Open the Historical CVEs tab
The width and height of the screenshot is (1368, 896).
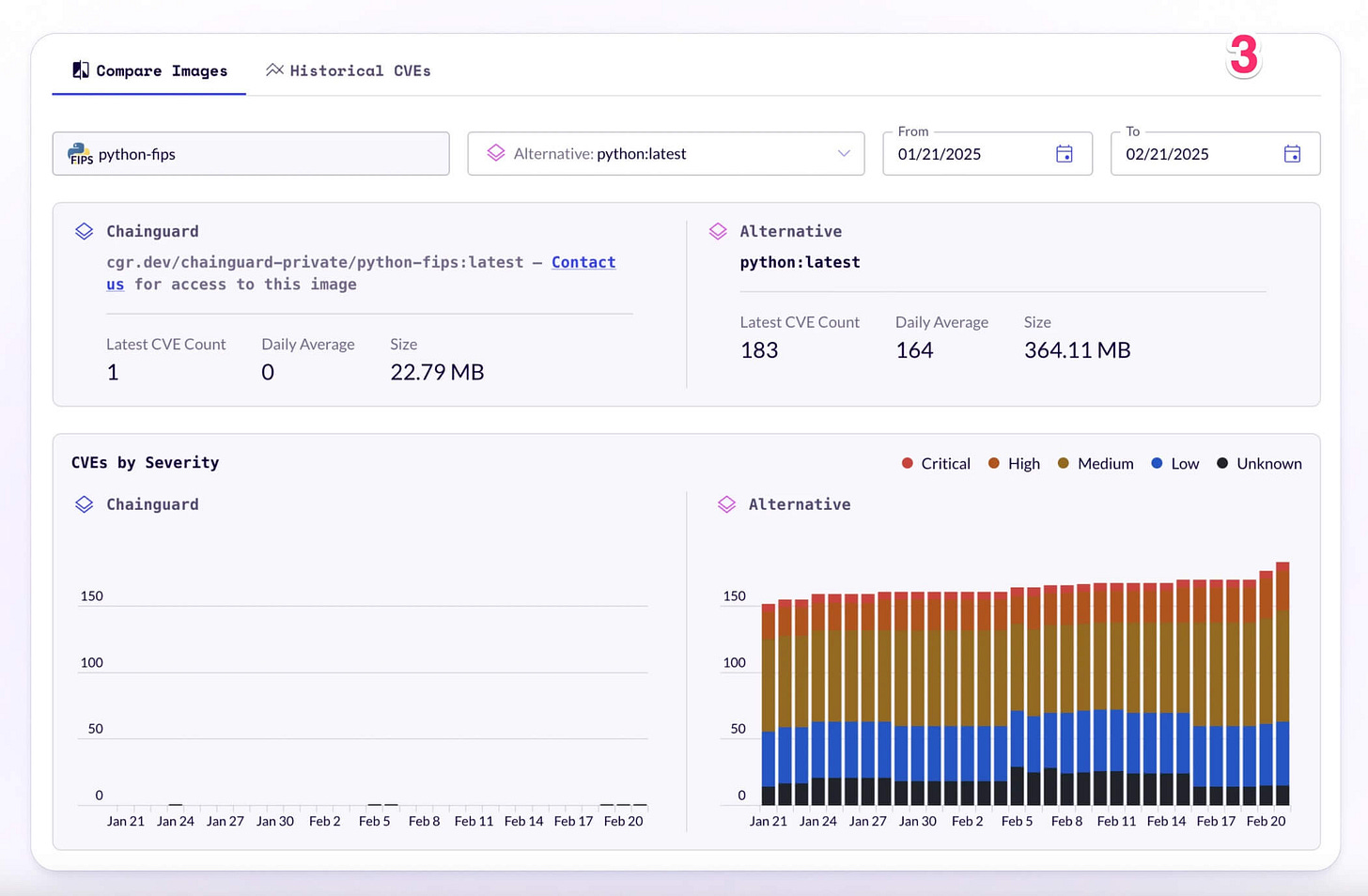[x=348, y=70]
